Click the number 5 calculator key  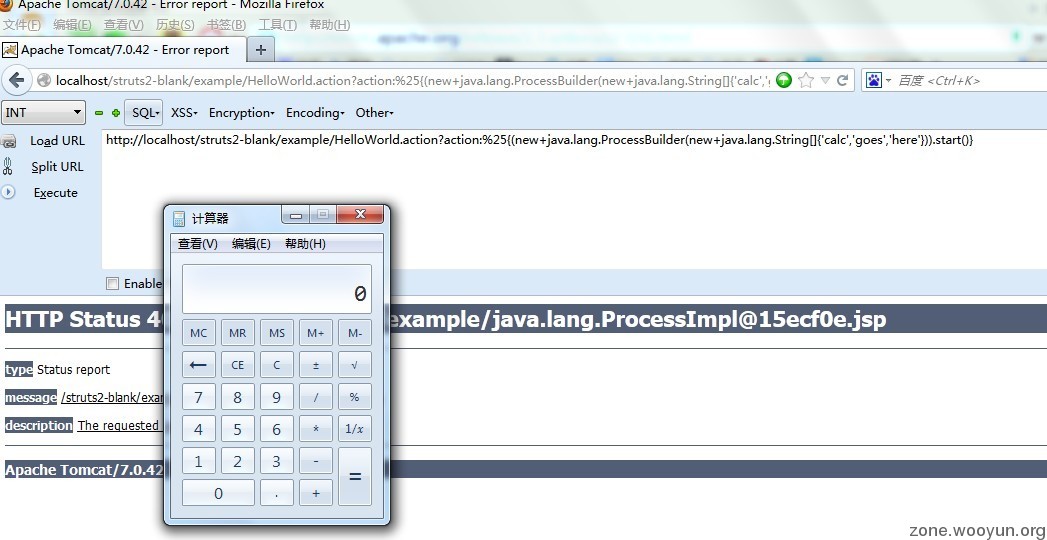coord(238,429)
